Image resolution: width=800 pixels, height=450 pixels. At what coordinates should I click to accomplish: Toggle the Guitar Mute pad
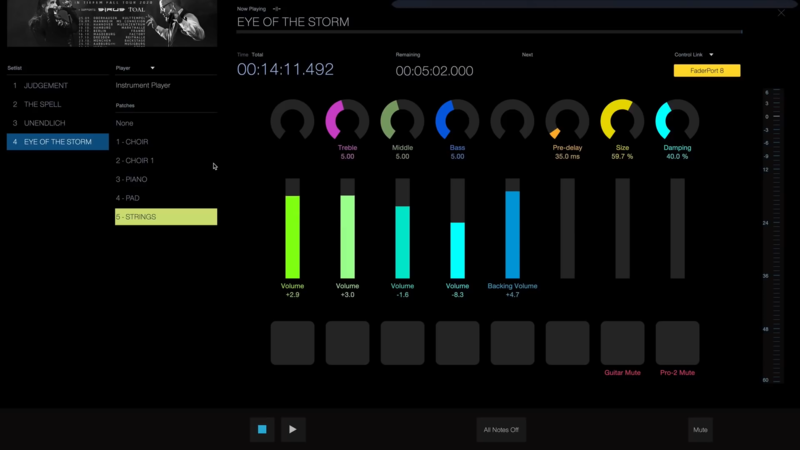point(622,343)
